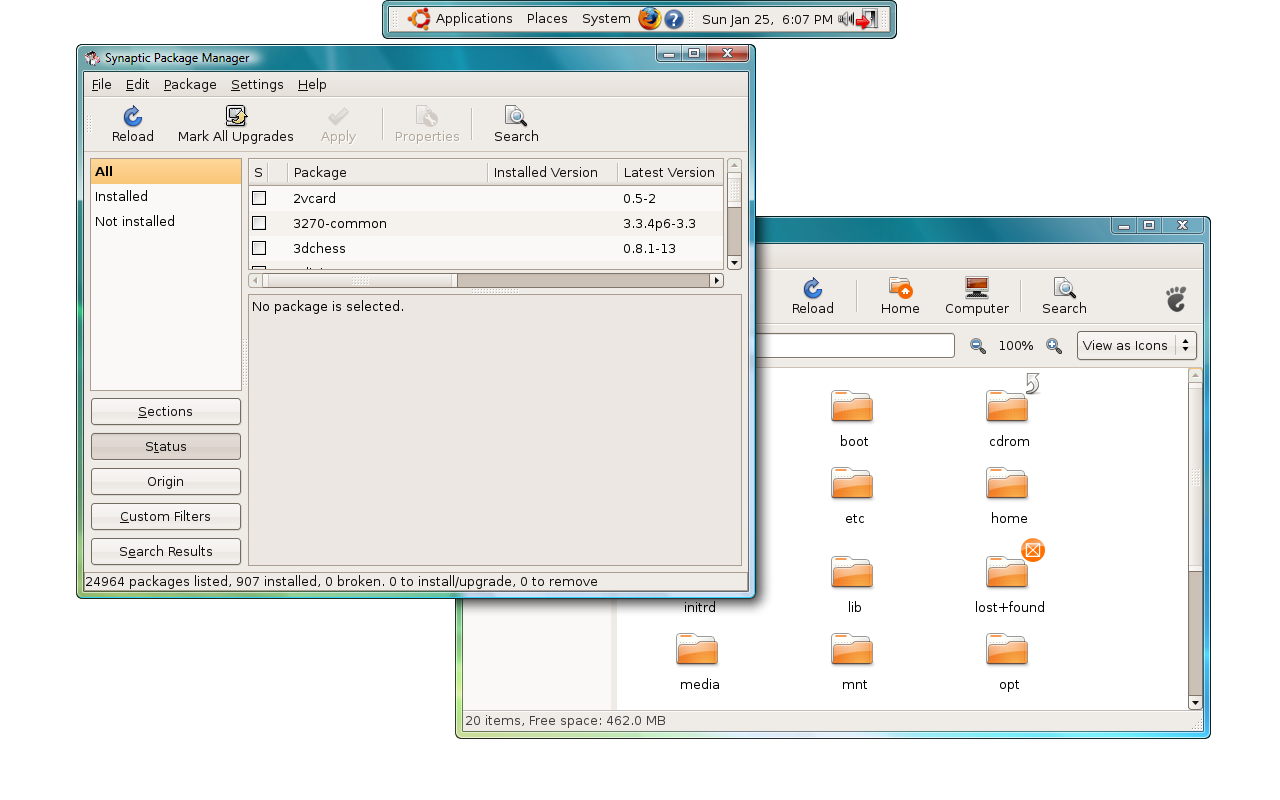Select the boot folder icon

click(x=852, y=406)
